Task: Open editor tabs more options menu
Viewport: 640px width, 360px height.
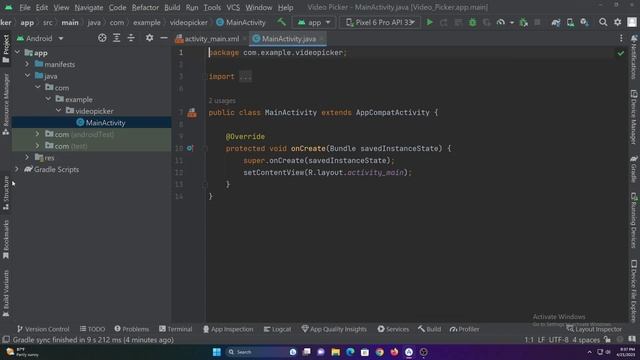Action: point(621,38)
